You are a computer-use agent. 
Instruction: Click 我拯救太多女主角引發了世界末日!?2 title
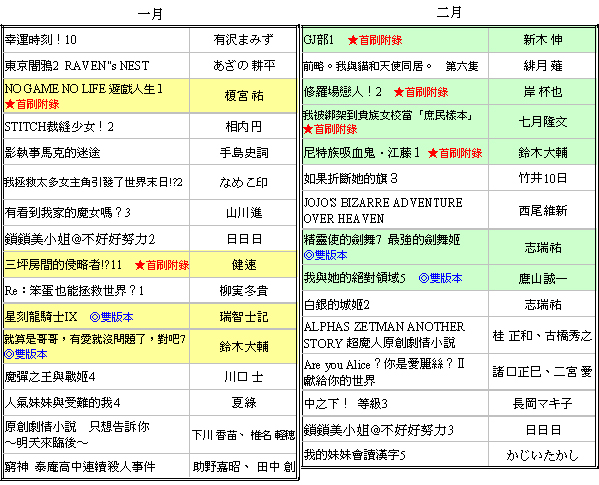pos(93,182)
